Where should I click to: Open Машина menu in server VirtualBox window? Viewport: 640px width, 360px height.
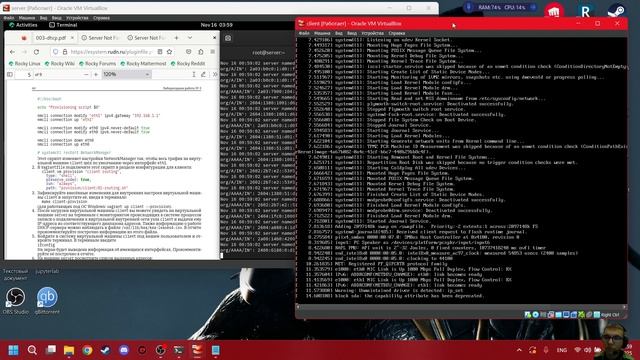(27, 18)
